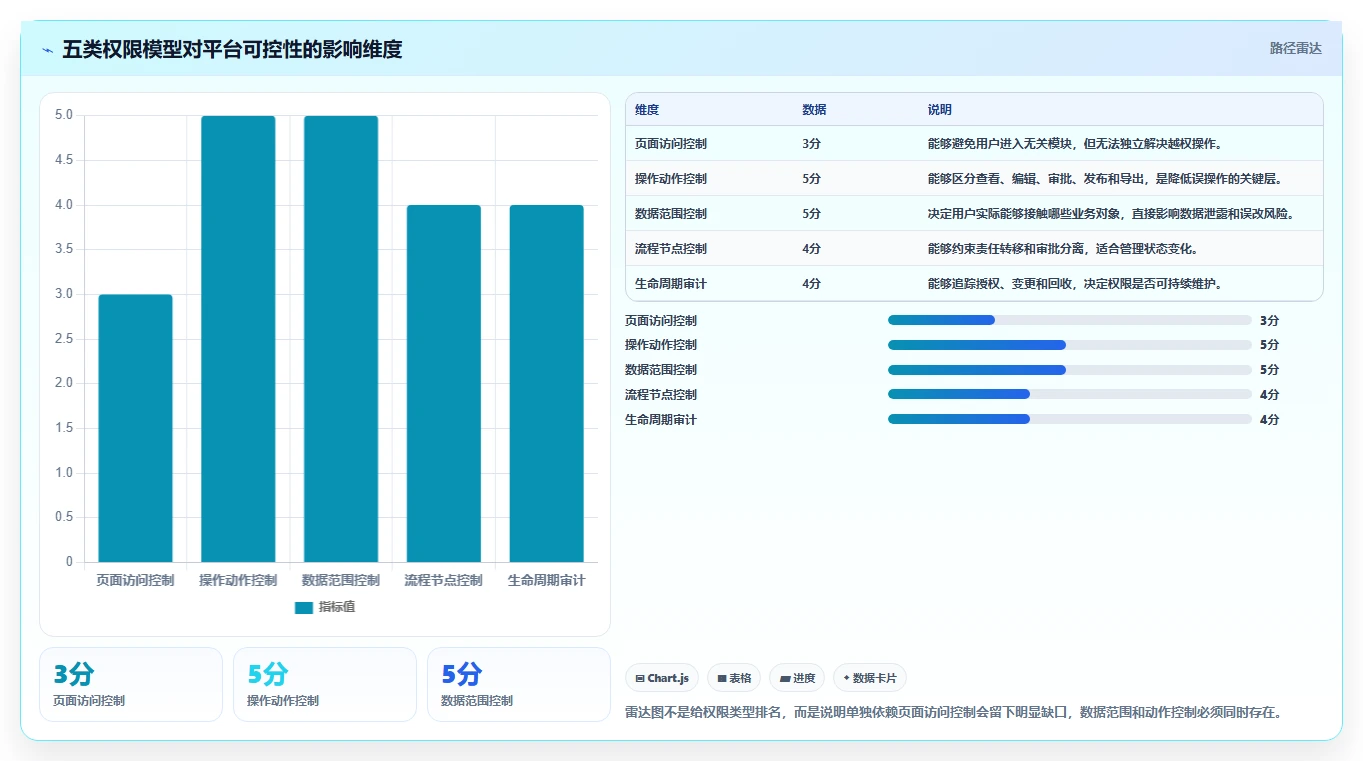Open the 3分 页面访问控制 summary card

(x=131, y=684)
